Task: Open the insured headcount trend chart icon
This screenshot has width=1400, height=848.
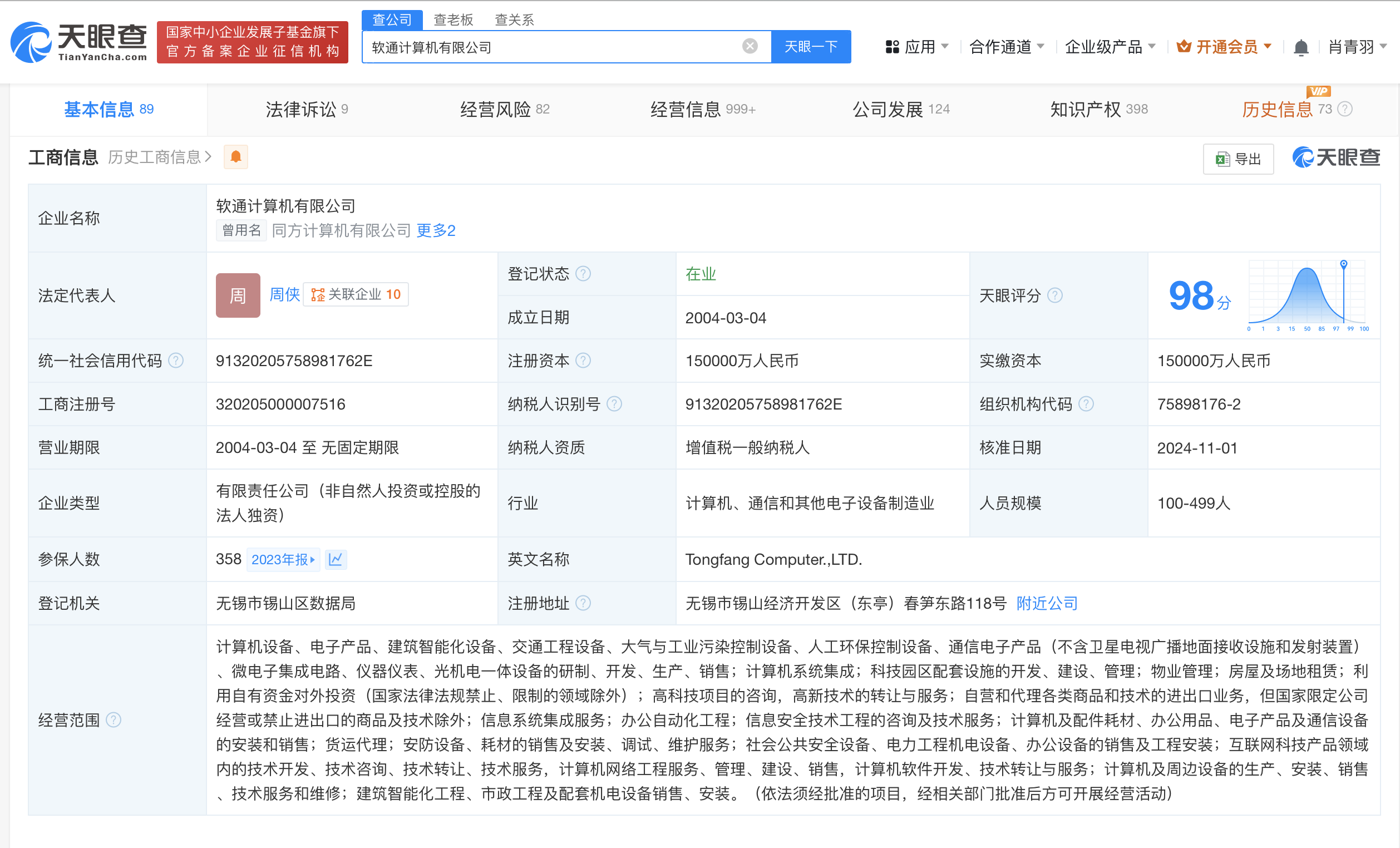Action: [x=336, y=559]
